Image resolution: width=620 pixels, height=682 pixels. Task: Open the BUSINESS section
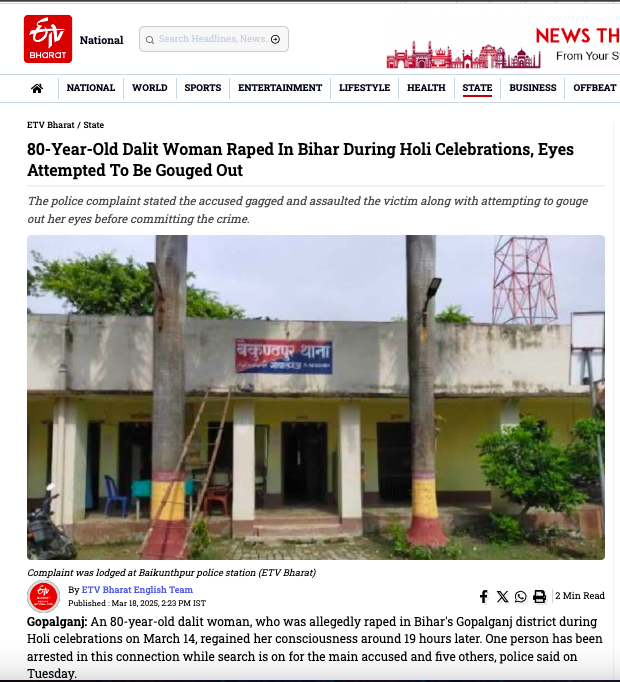click(x=533, y=88)
